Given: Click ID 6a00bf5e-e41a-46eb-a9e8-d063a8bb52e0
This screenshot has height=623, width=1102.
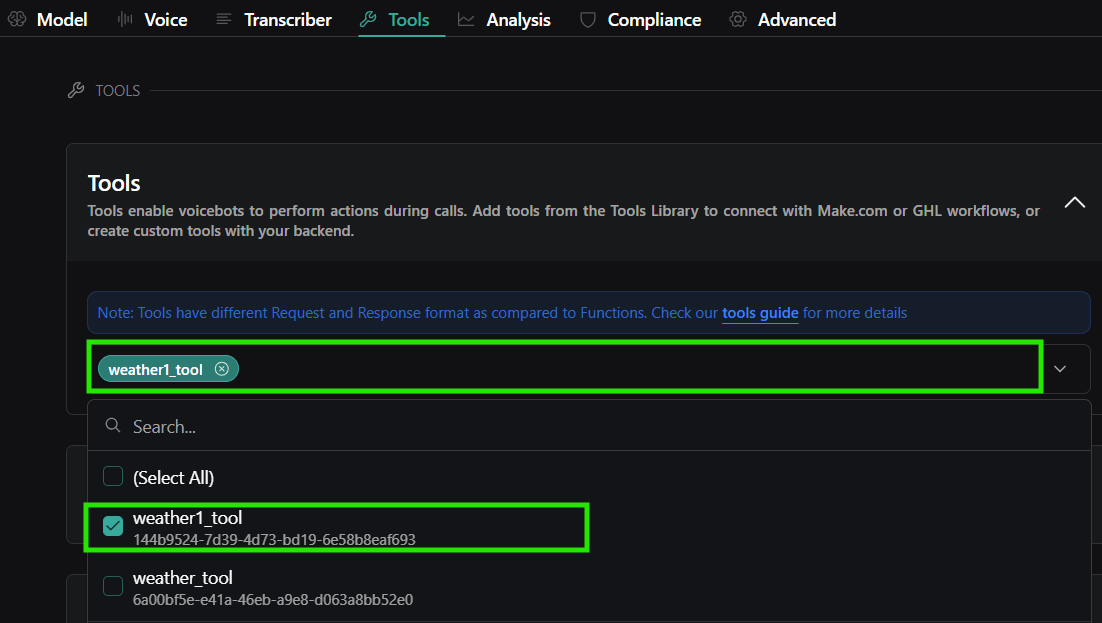Looking at the screenshot, I should [x=273, y=600].
